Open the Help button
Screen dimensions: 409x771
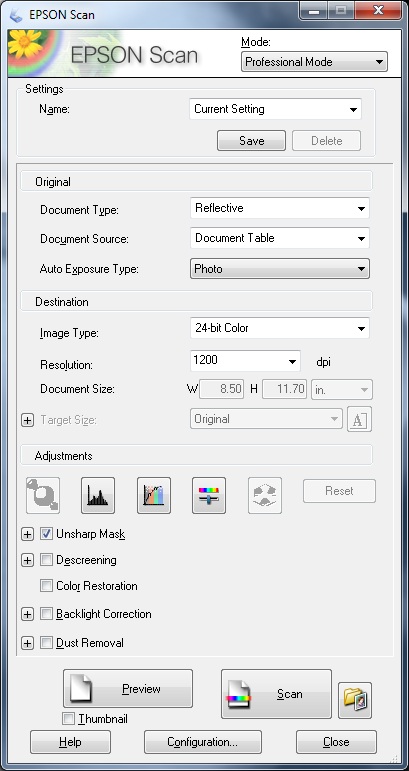pos(70,742)
